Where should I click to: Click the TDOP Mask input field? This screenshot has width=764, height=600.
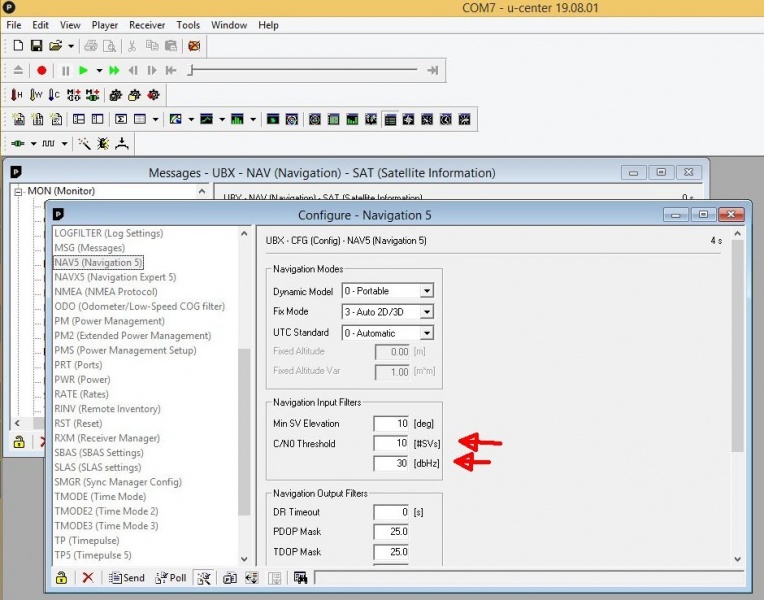(391, 552)
